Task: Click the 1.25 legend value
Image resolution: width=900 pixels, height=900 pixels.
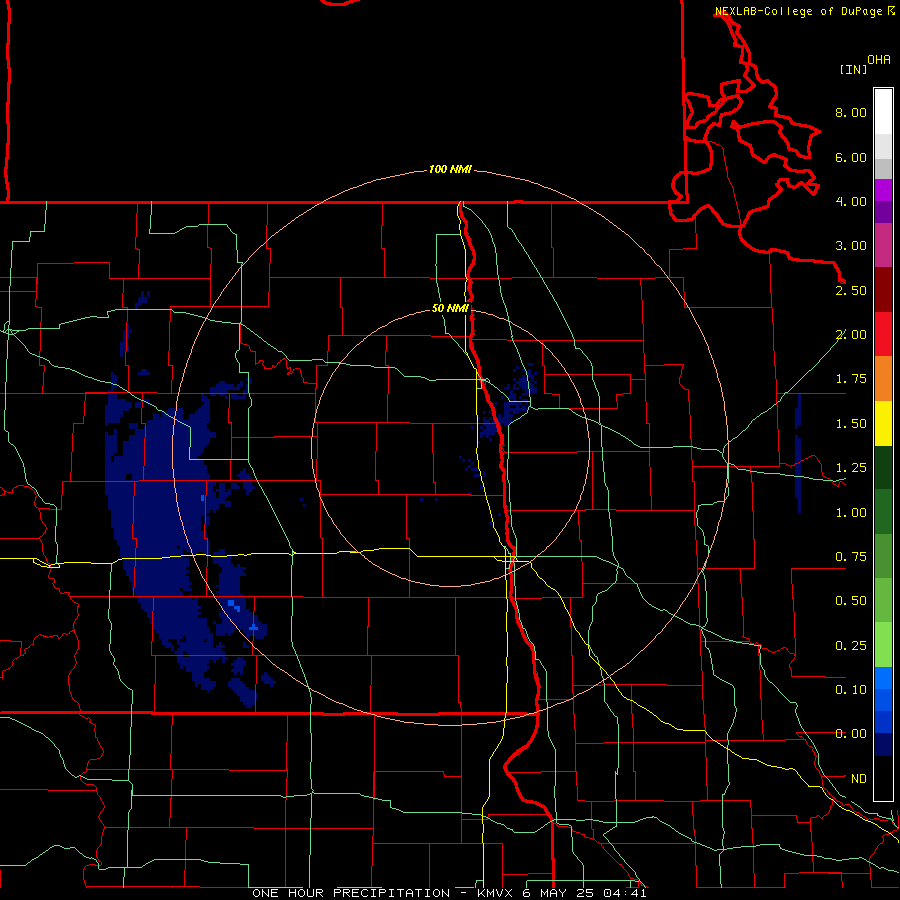Action: [x=851, y=468]
